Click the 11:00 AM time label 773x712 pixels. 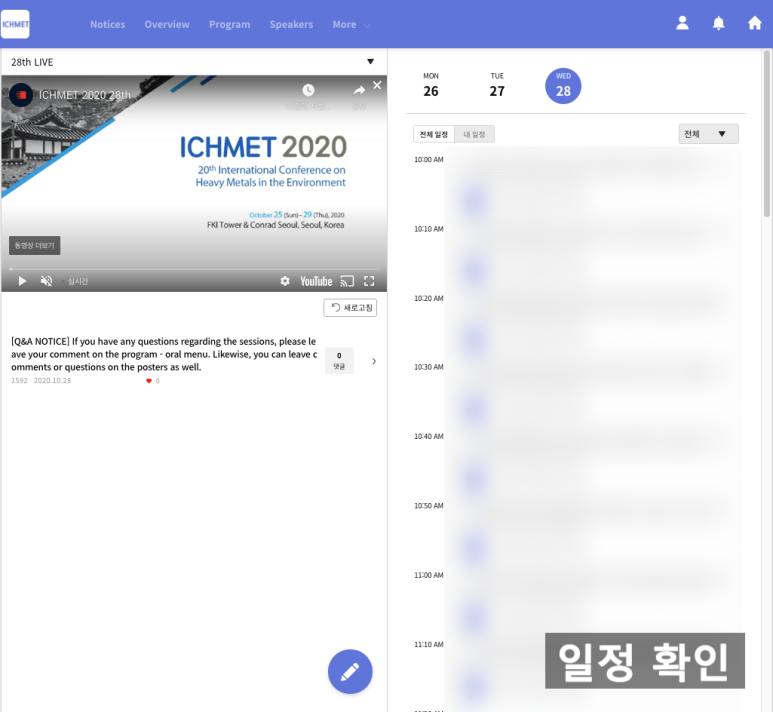tap(428, 575)
